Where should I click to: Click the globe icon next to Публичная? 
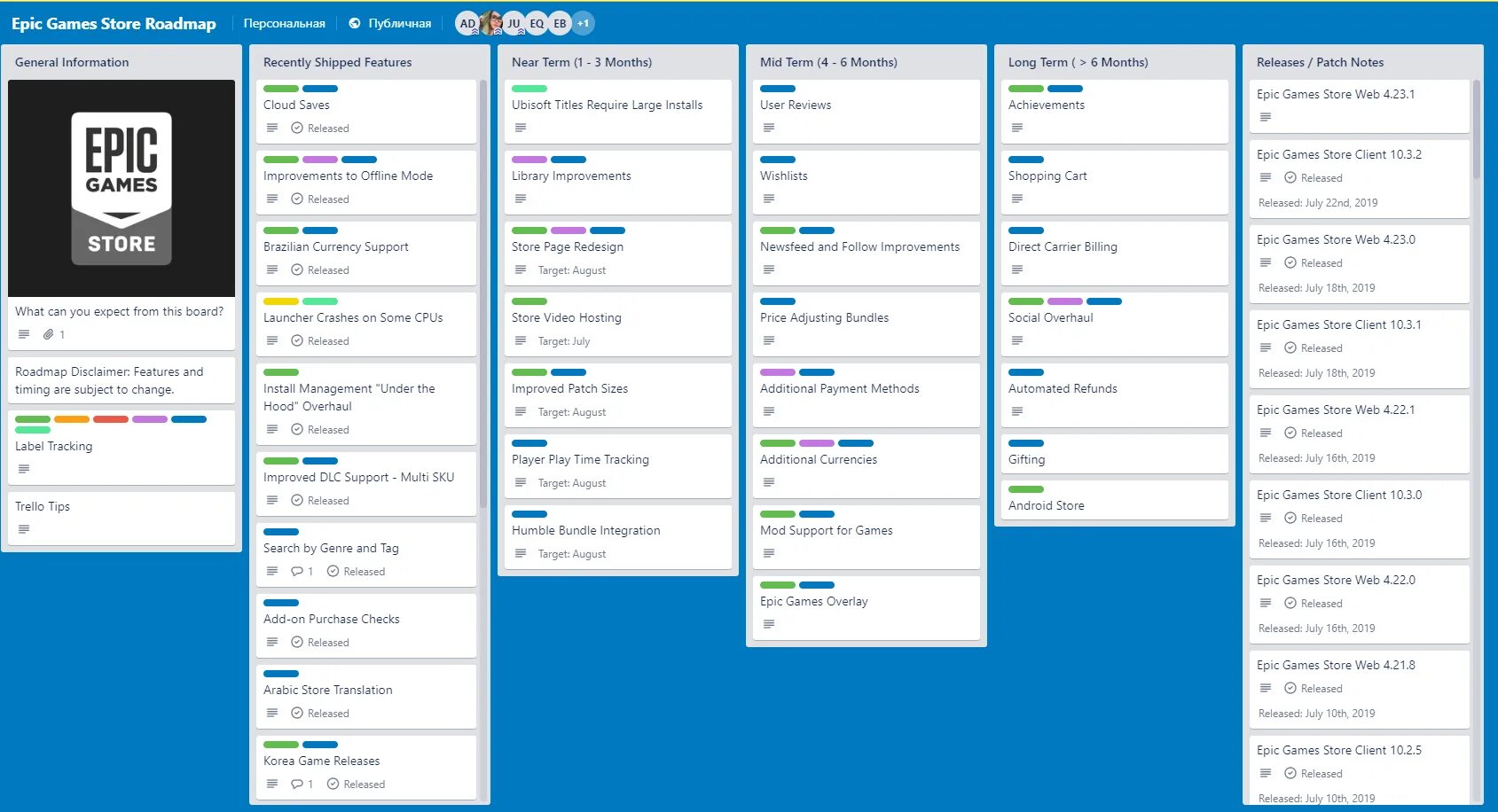(355, 24)
